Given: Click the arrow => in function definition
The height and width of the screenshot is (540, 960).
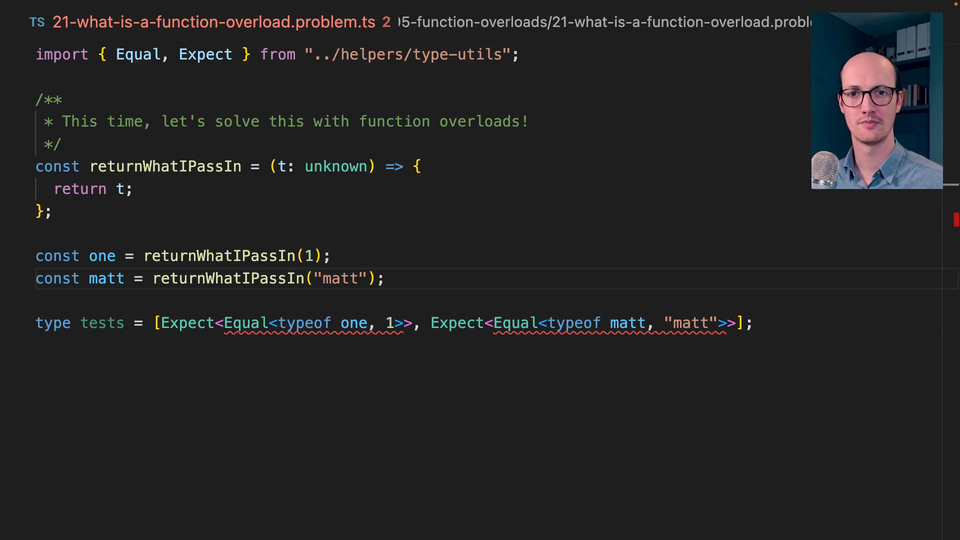Looking at the screenshot, I should pos(394,166).
